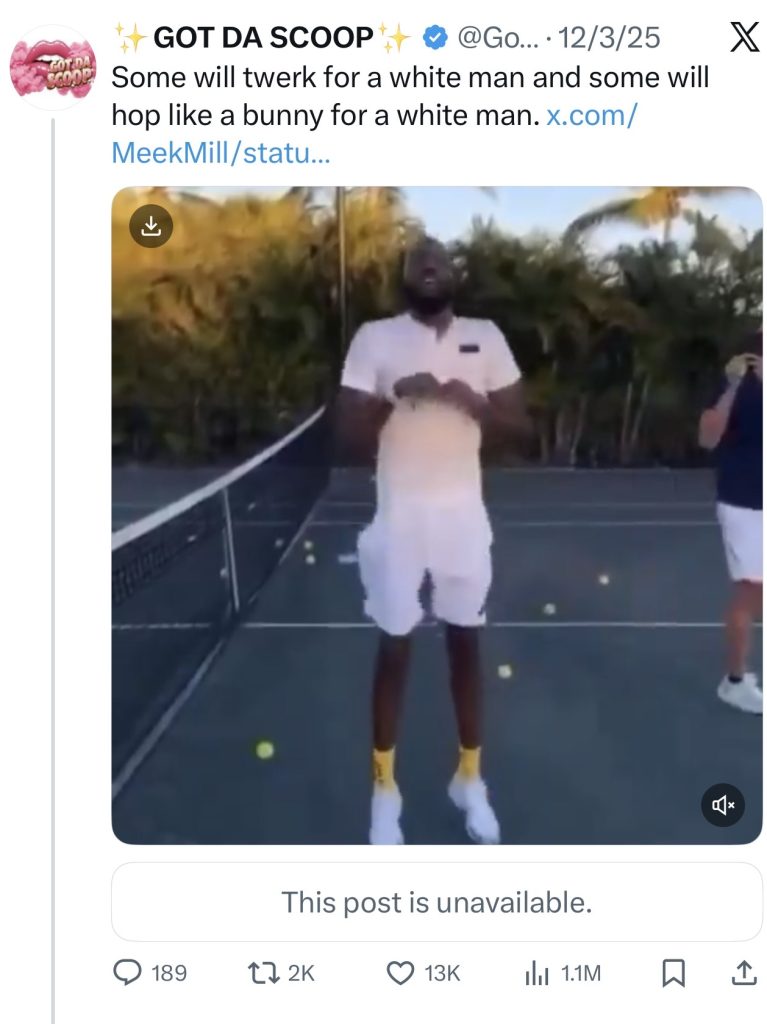Click the 13K likes count
The image size is (767, 1024).
(x=442, y=972)
